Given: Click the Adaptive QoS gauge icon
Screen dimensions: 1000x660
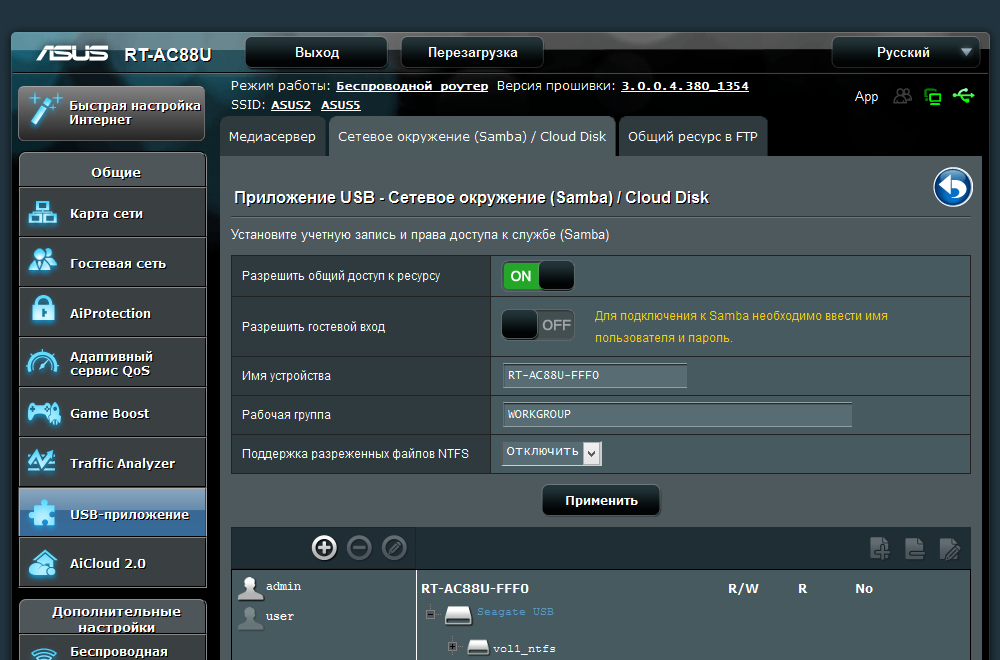Looking at the screenshot, I should click(43, 362).
